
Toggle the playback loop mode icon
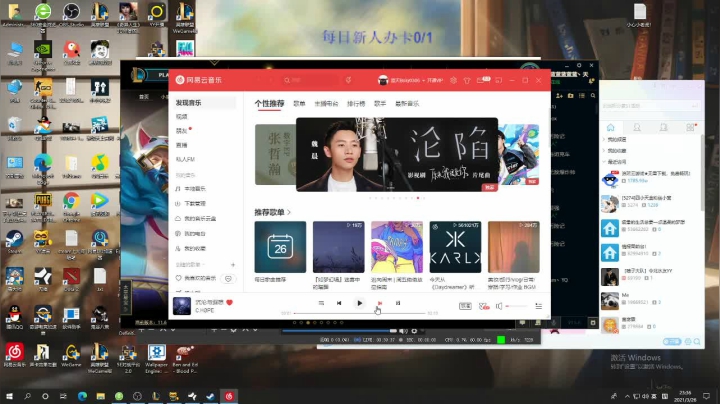pyautogui.click(x=321, y=303)
